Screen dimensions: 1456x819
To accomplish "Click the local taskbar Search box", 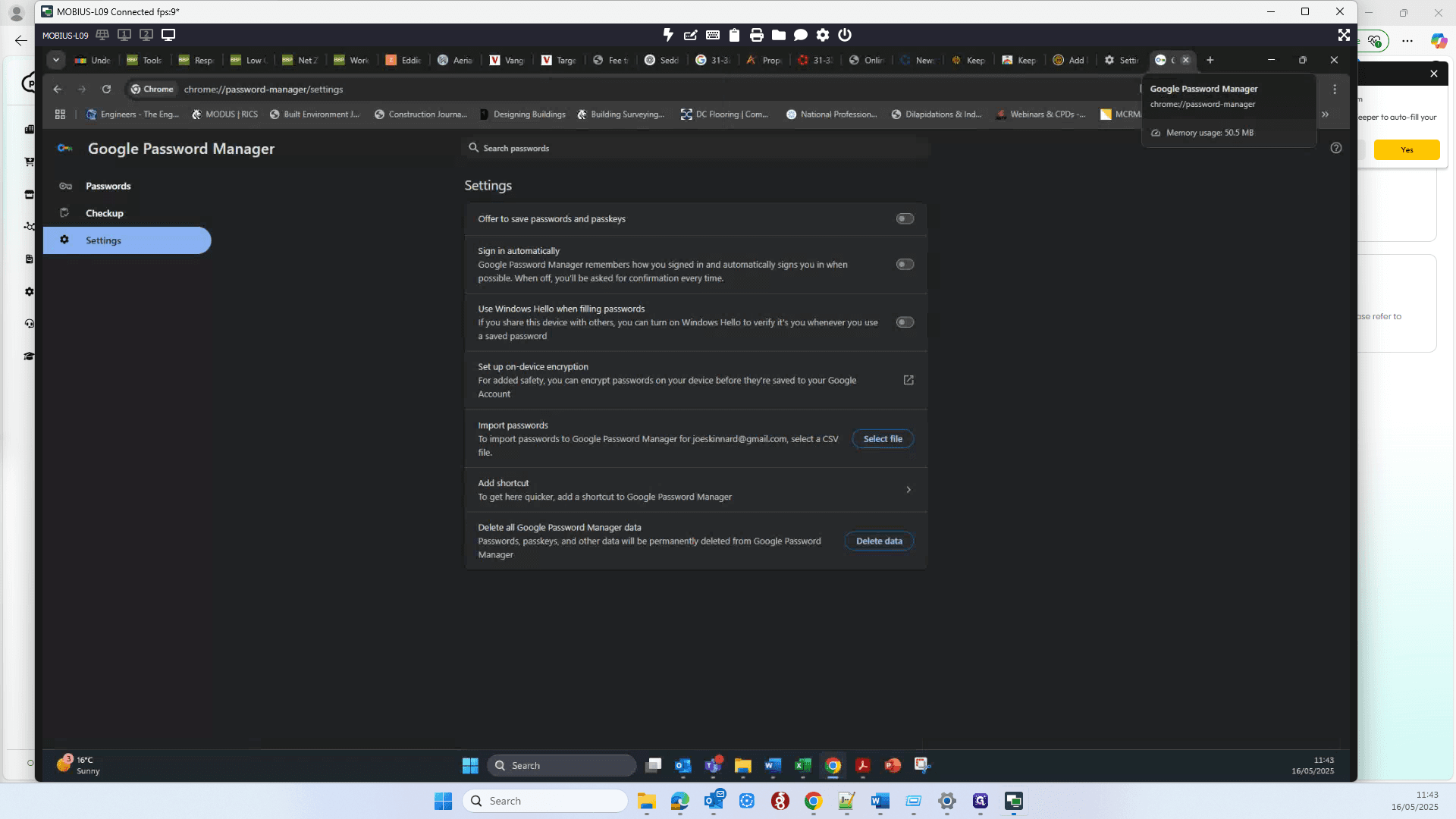I will 545,801.
